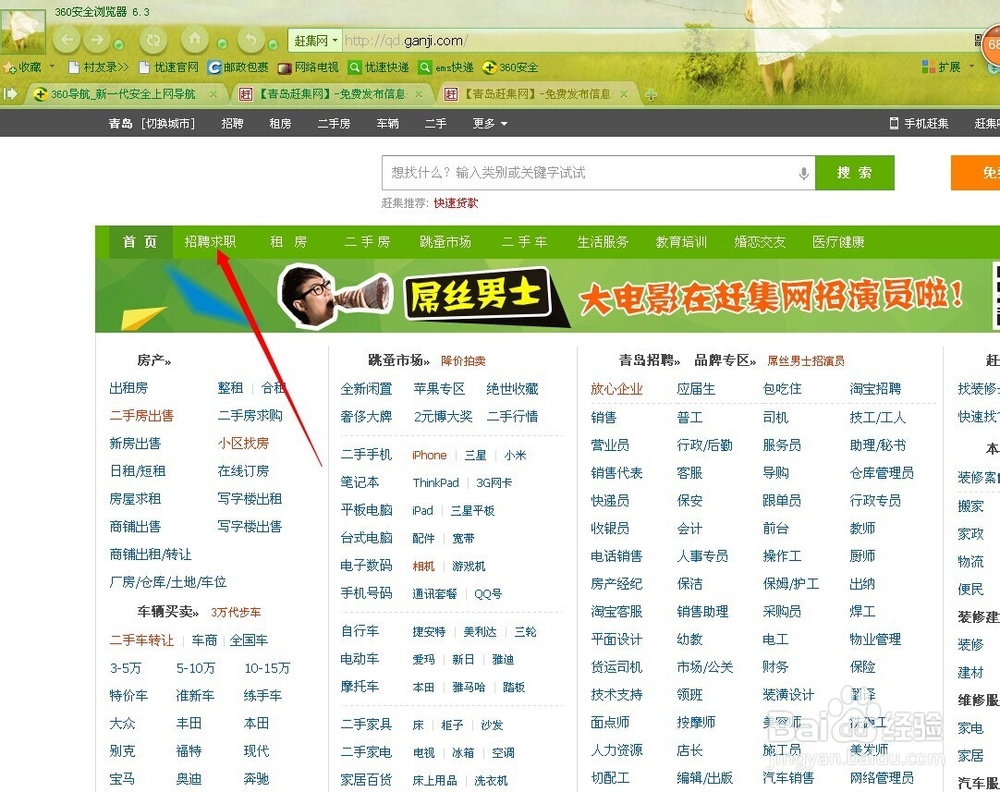Open 生活服务 in the green navigation bar

click(603, 242)
